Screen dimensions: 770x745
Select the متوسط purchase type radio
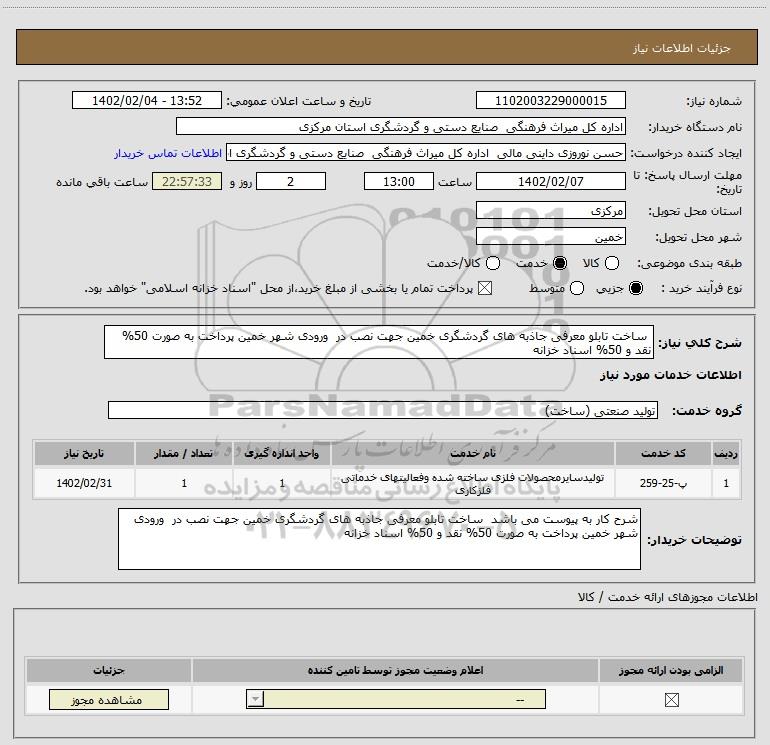tap(577, 288)
